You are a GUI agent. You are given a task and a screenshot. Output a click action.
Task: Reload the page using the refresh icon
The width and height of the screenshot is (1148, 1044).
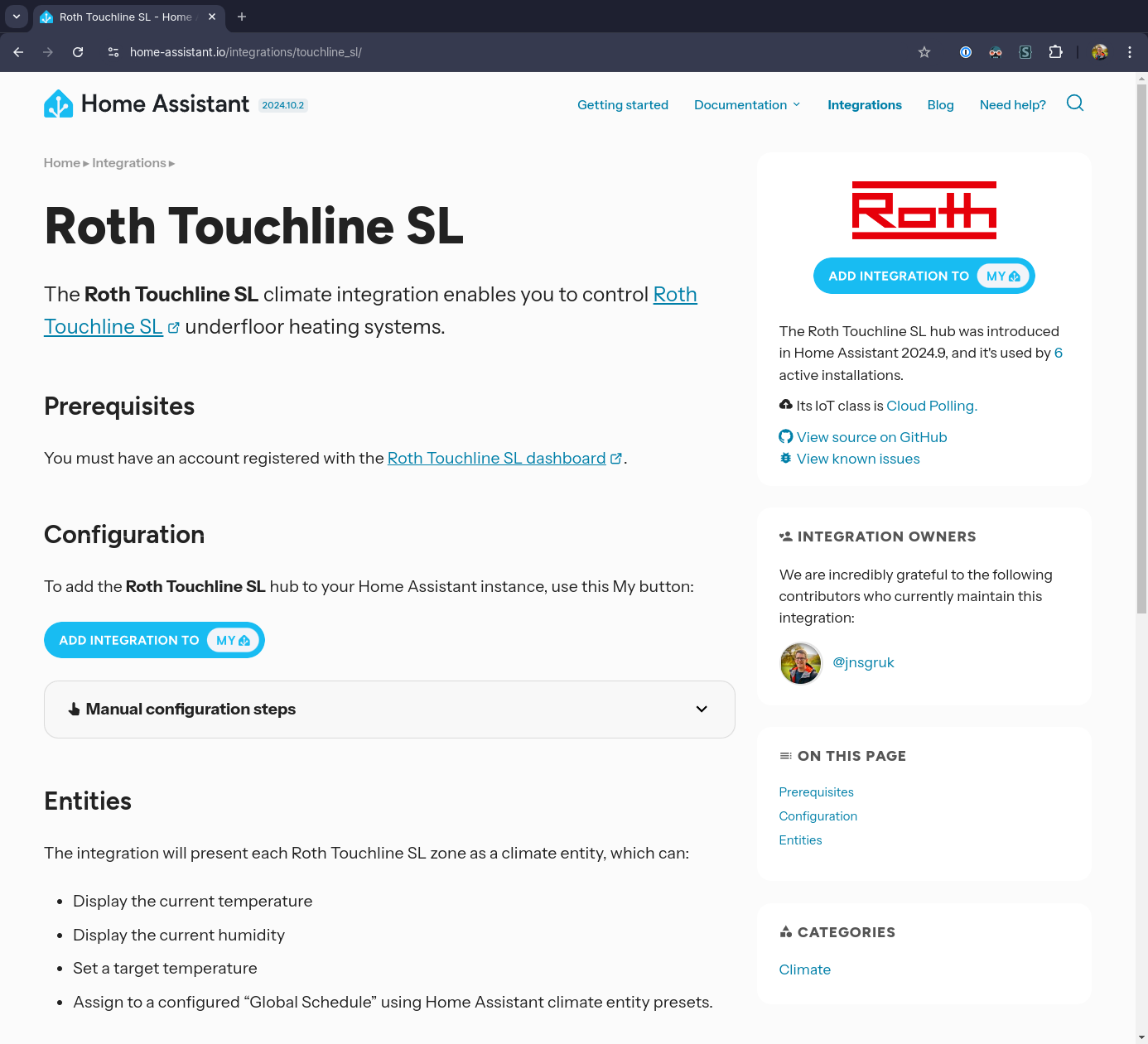(78, 52)
